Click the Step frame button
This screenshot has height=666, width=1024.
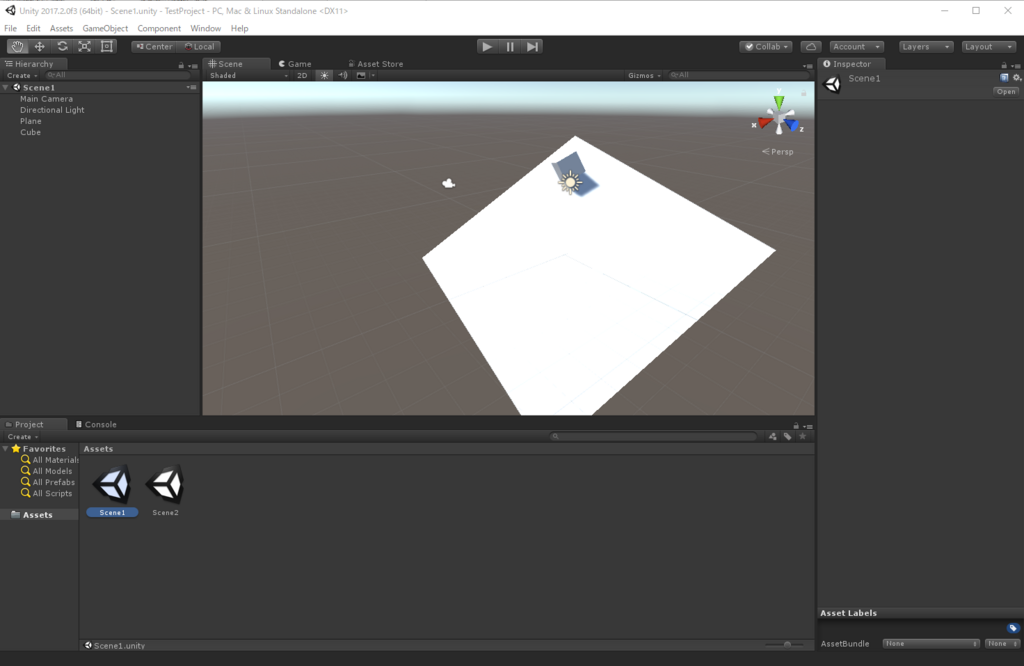532,46
